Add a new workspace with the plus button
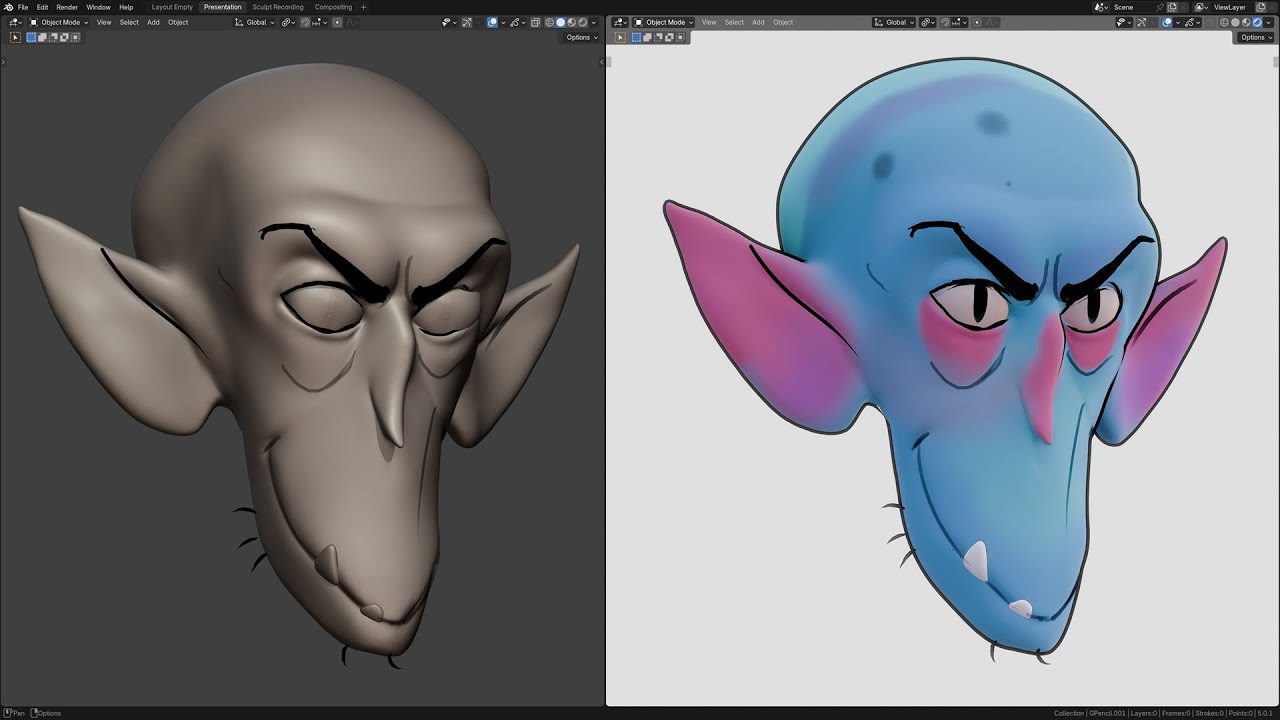Screen dimensions: 1280x720 pyautogui.click(x=363, y=7)
